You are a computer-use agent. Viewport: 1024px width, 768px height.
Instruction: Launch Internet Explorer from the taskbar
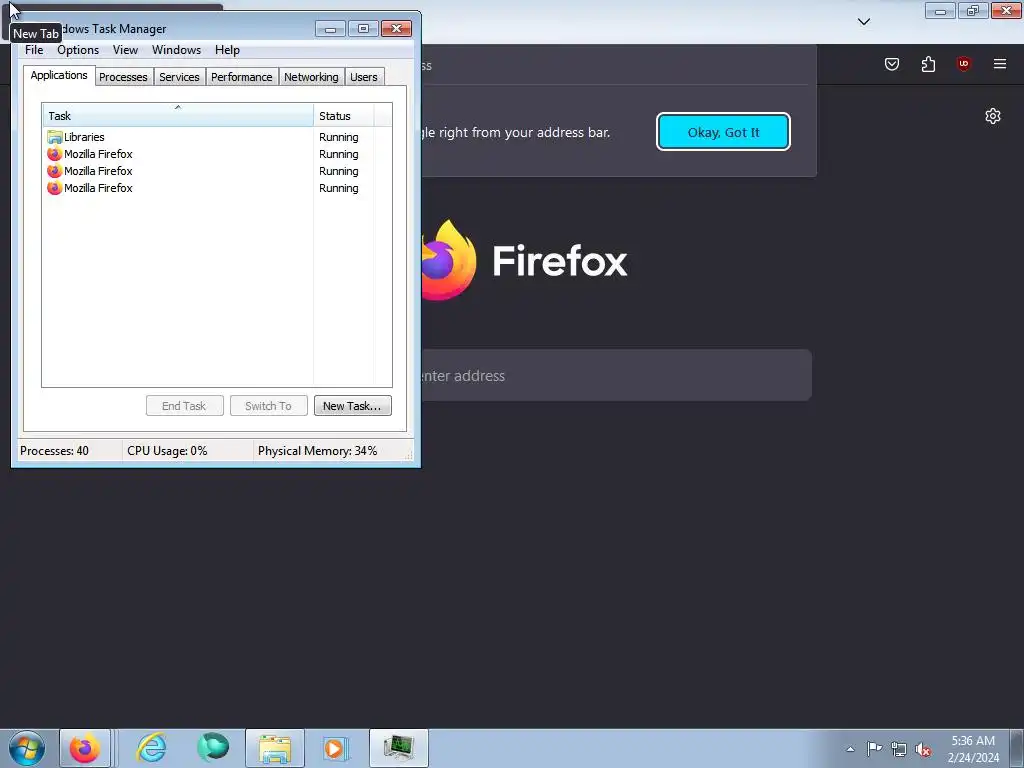pyautogui.click(x=152, y=748)
